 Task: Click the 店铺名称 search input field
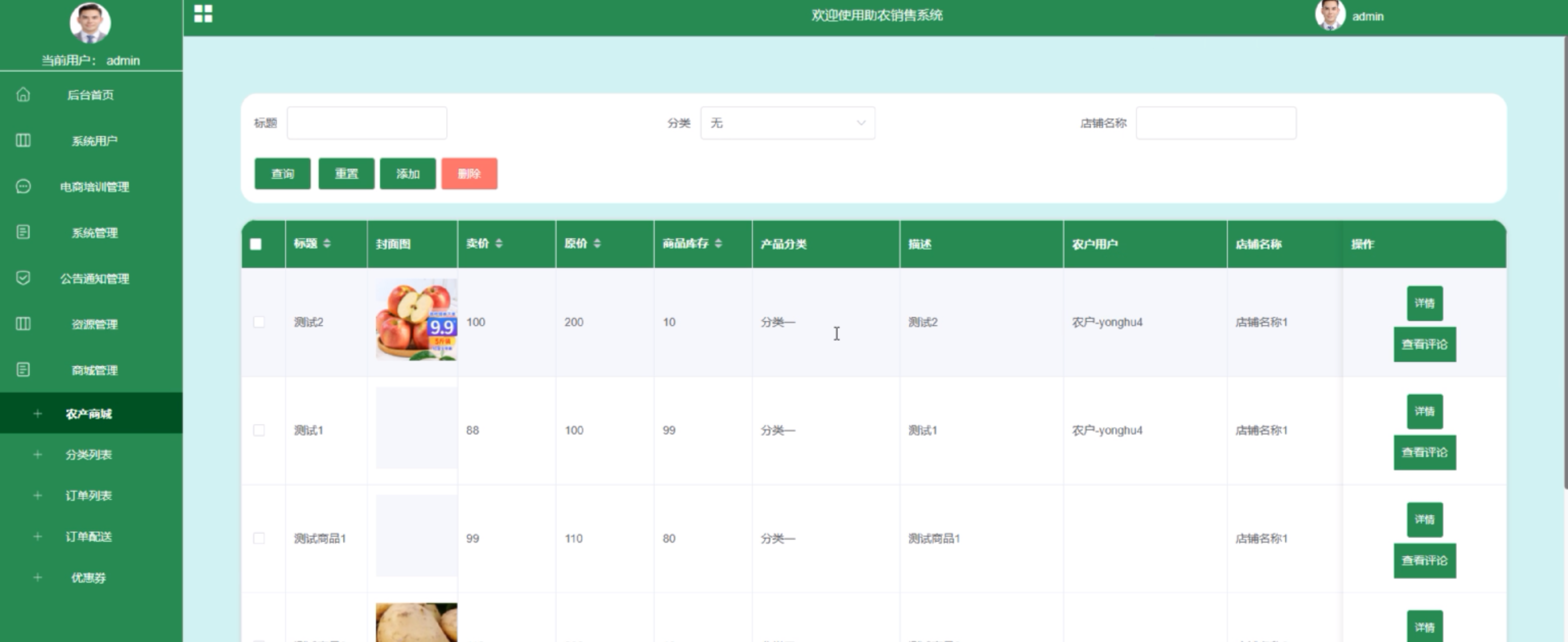1216,123
